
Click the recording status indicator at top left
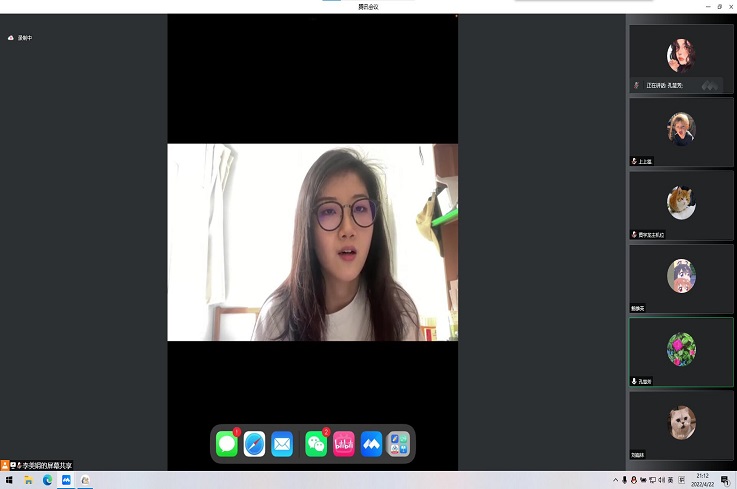[20, 38]
